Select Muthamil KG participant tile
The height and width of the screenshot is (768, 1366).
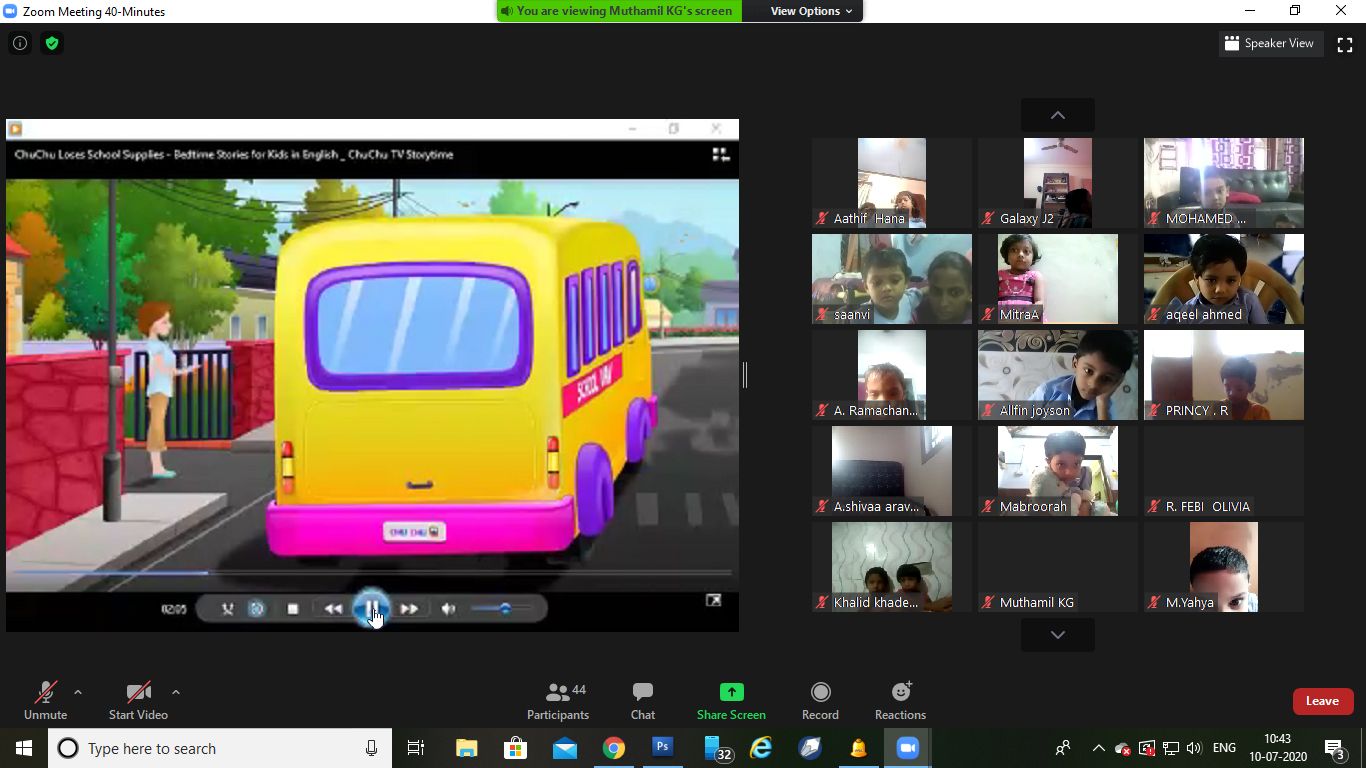click(x=1058, y=567)
